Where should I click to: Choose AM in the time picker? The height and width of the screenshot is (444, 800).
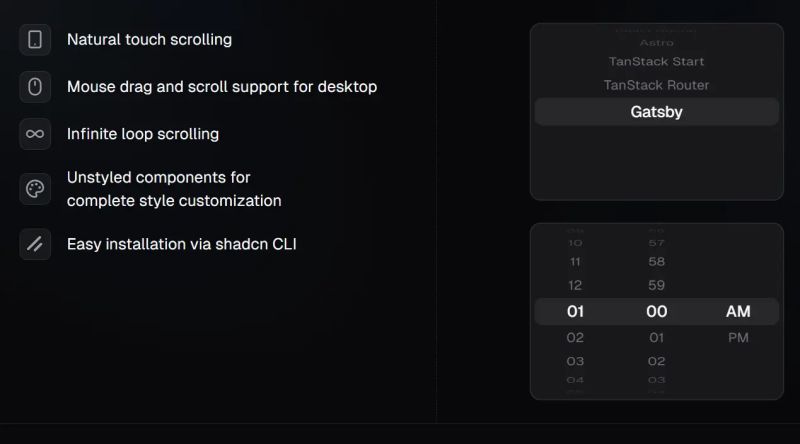738,311
